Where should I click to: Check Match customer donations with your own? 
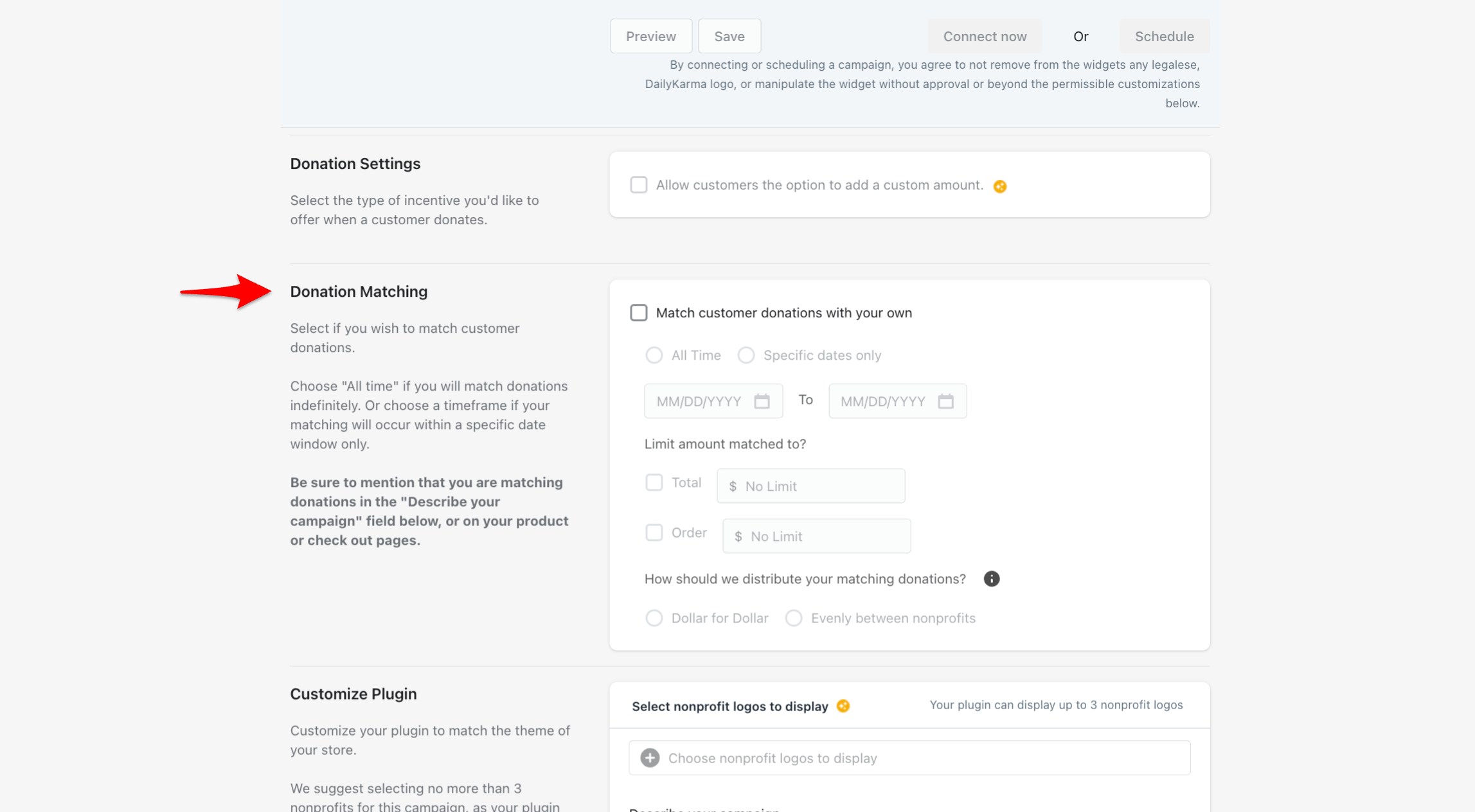click(638, 313)
